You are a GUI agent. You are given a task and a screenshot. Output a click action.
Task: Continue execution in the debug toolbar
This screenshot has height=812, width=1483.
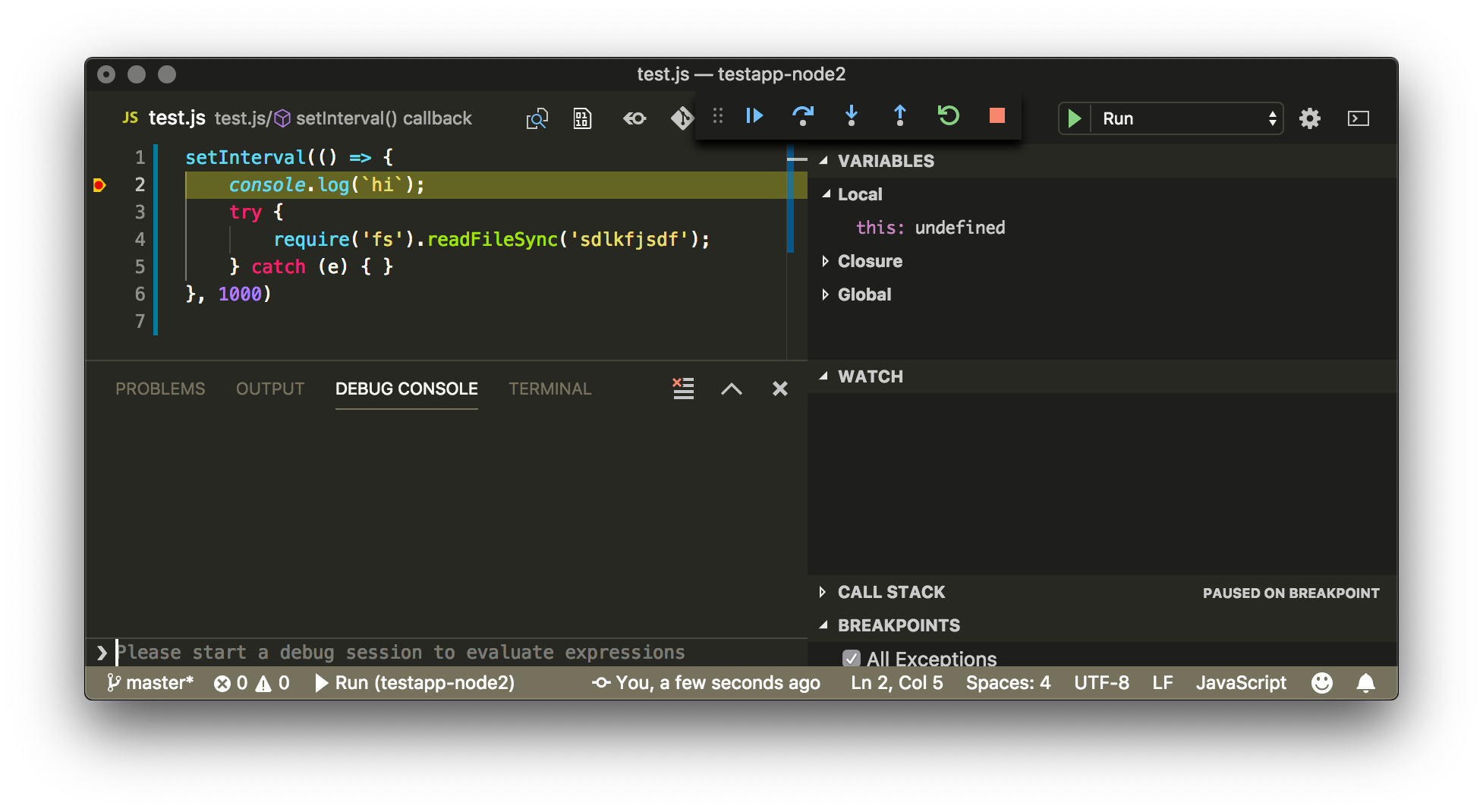tap(754, 116)
